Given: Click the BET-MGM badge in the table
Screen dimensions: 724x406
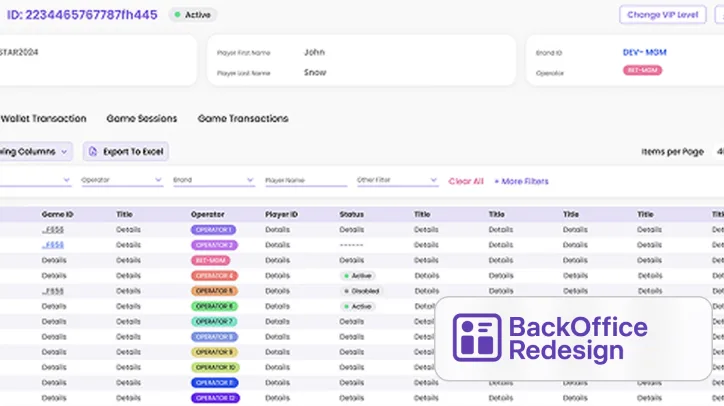Looking at the screenshot, I should click(211, 260).
